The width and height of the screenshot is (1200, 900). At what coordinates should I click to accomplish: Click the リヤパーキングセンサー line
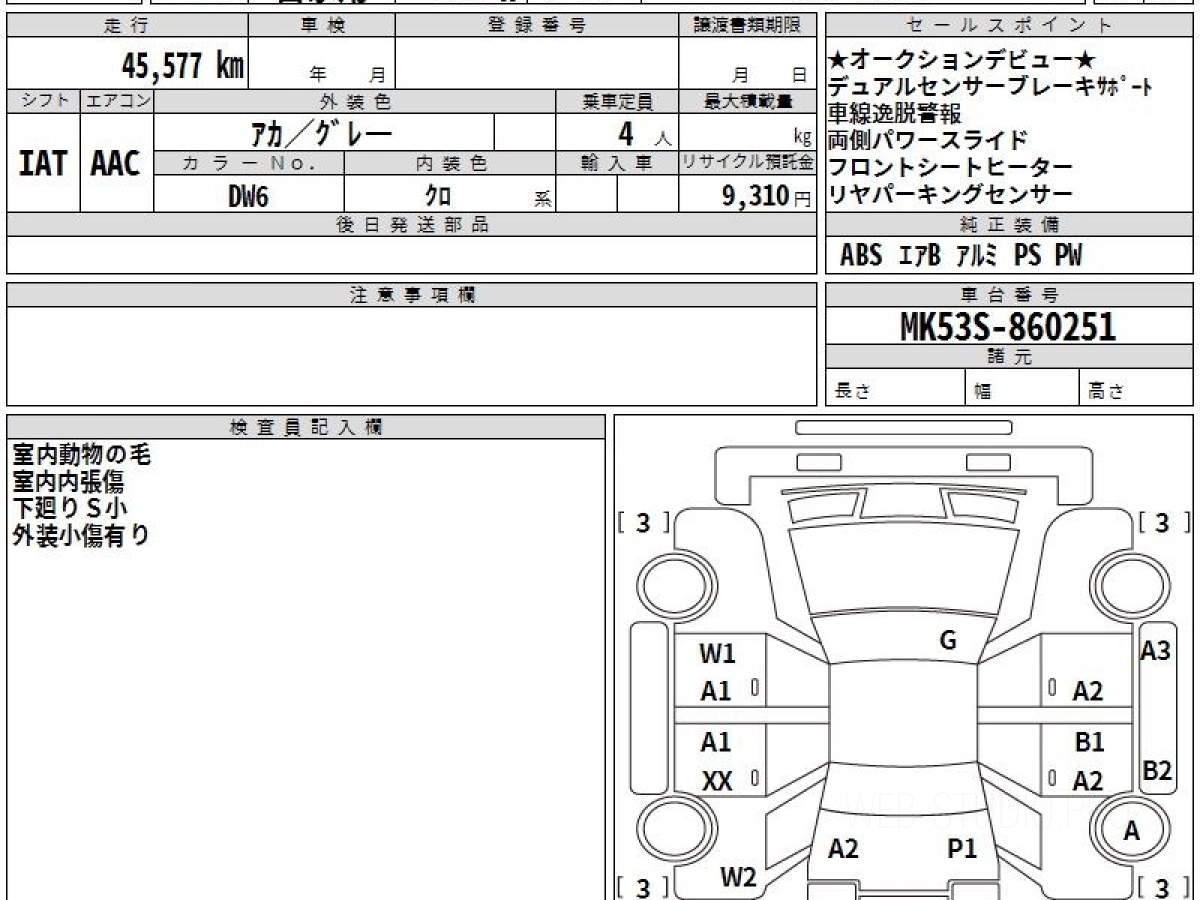tap(950, 194)
